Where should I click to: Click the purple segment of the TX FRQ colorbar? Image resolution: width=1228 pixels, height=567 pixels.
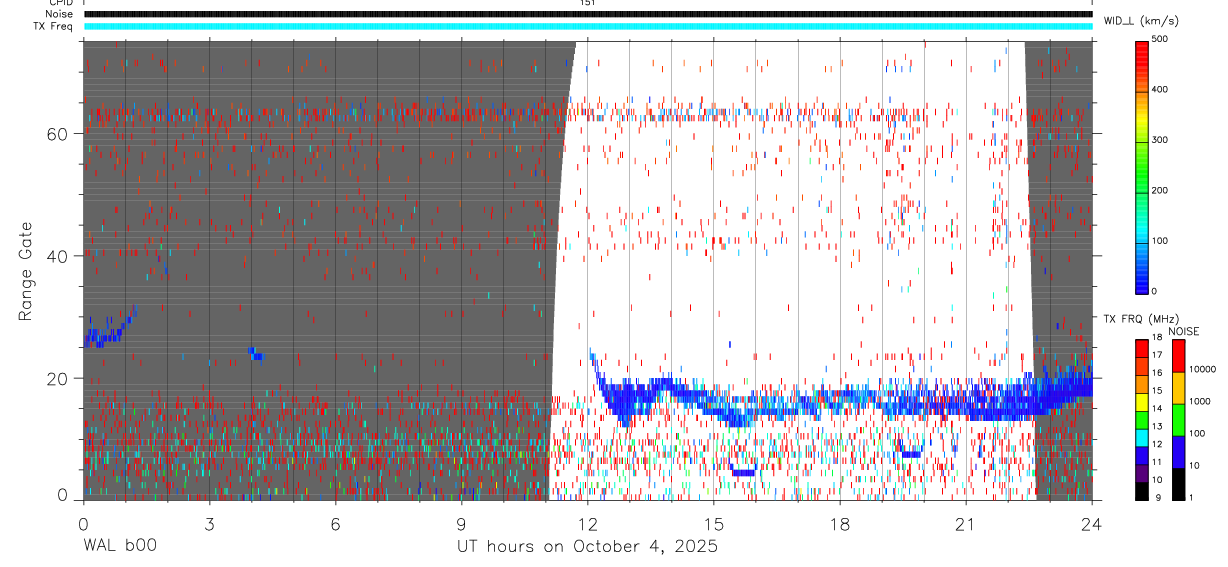[1142, 472]
